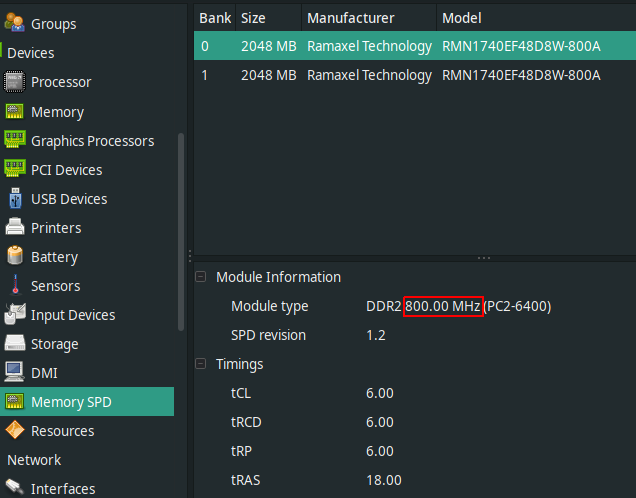This screenshot has width=636, height=498.
Task: Open the Groups sidebar icon
Action: [x=15, y=22]
